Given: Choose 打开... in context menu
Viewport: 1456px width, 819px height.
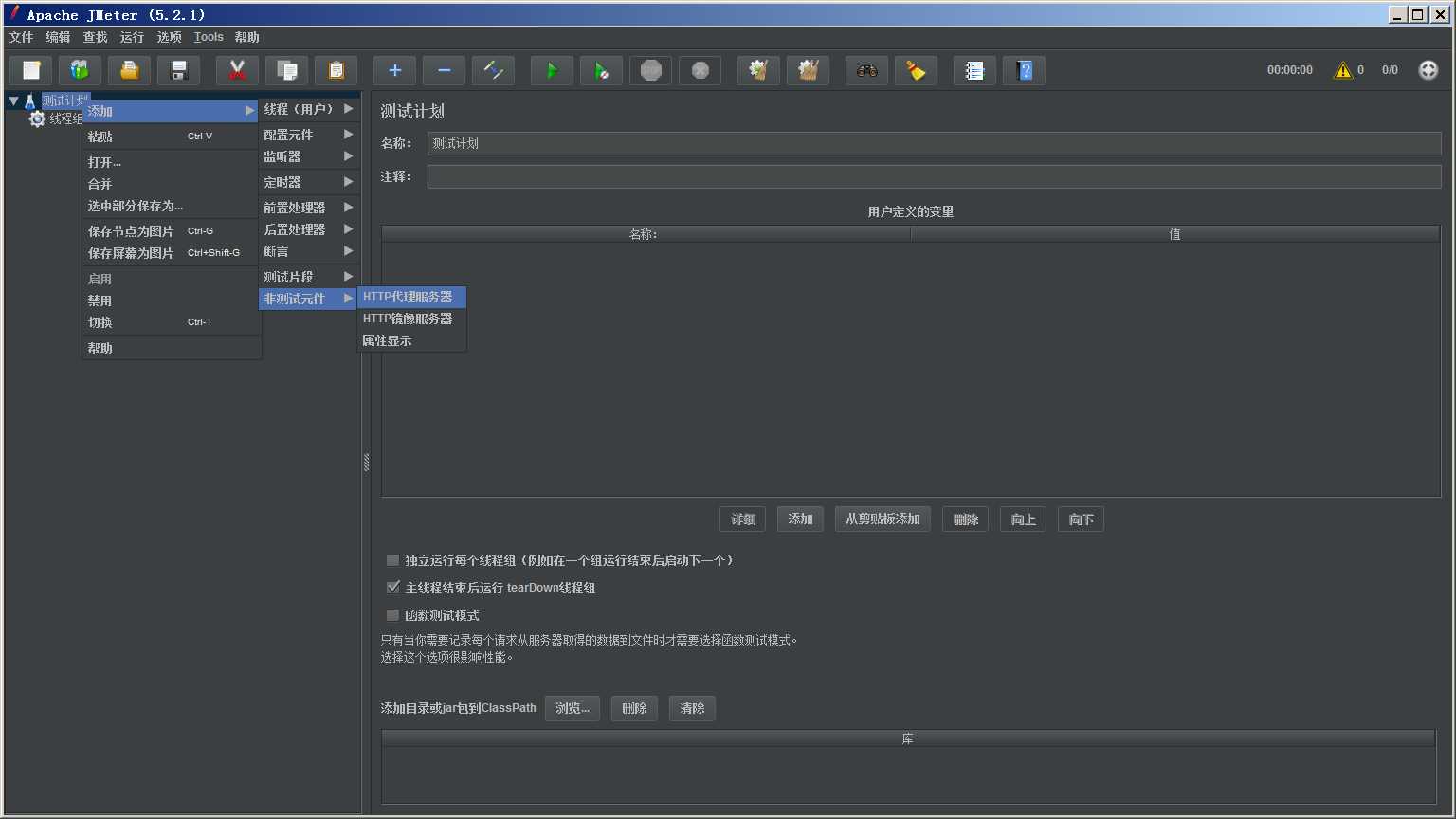Looking at the screenshot, I should pyautogui.click(x=172, y=162).
